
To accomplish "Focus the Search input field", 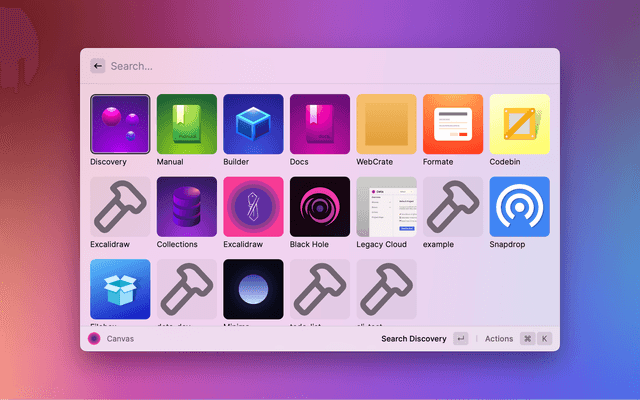I will click(x=320, y=66).
